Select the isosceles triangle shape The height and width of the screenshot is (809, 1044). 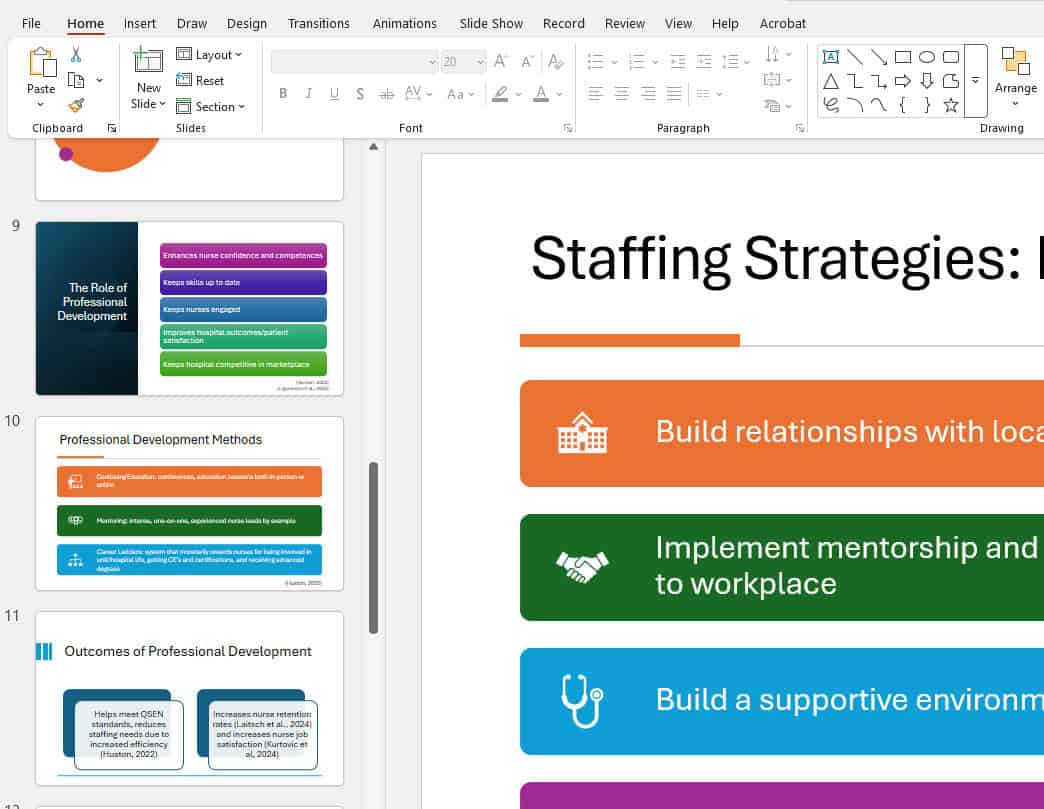point(830,81)
